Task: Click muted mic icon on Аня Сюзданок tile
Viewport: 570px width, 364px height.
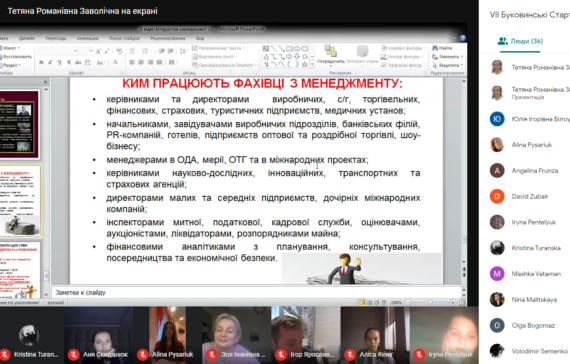Action: click(x=74, y=355)
